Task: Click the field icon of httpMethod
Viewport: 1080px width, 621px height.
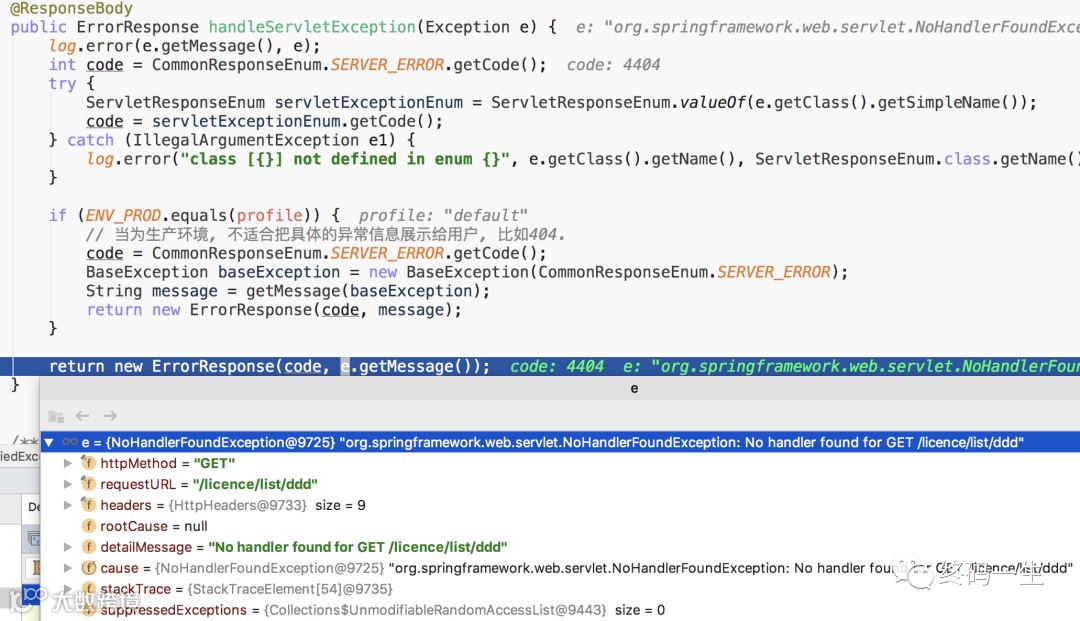Action: coord(89,463)
